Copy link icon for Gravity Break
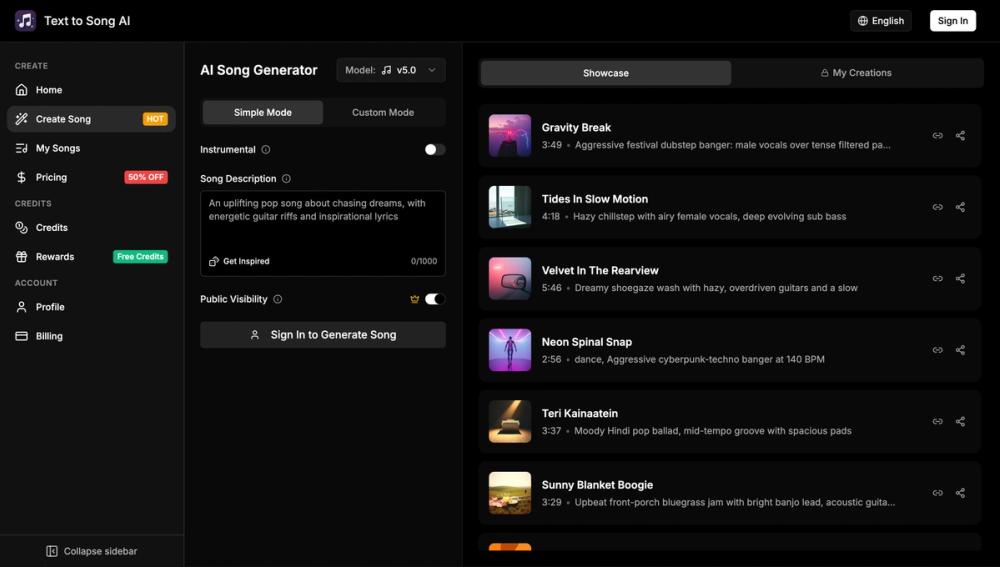The height and width of the screenshot is (567, 1000). 938,135
